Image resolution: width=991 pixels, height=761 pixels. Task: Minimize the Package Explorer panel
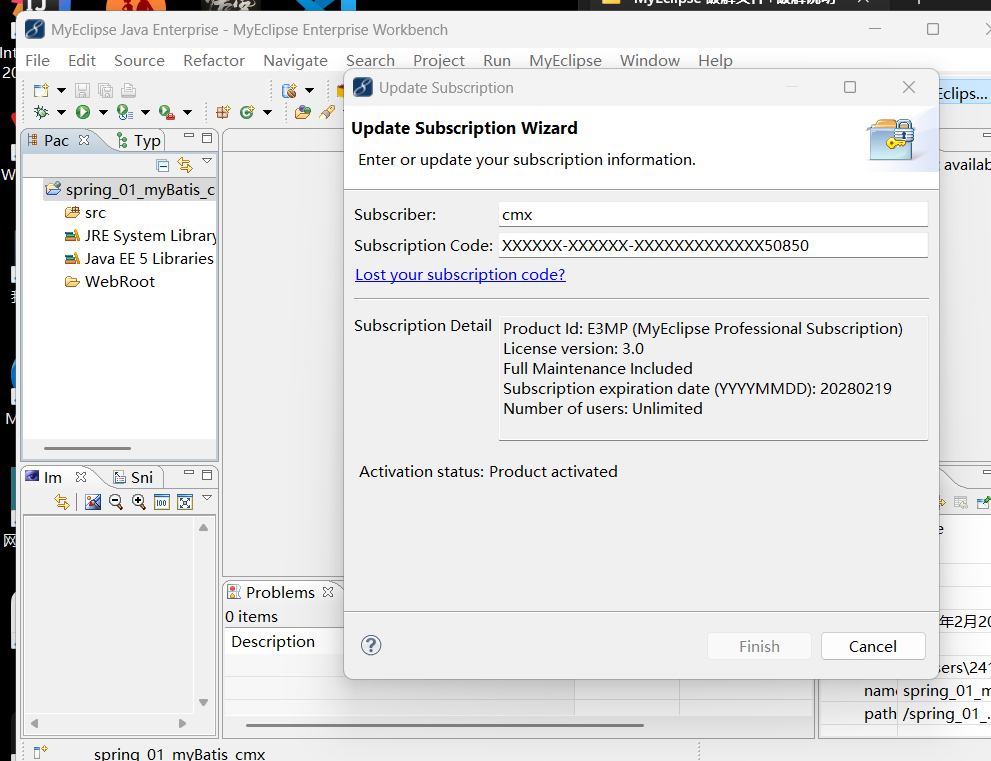pos(189,135)
